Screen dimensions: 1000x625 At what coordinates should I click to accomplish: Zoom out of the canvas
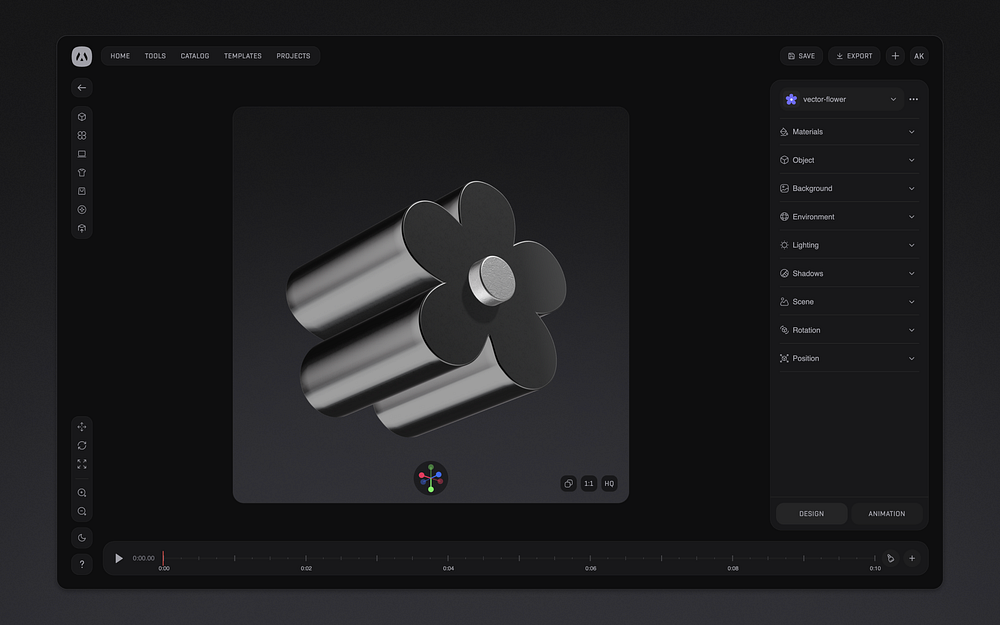[82, 511]
